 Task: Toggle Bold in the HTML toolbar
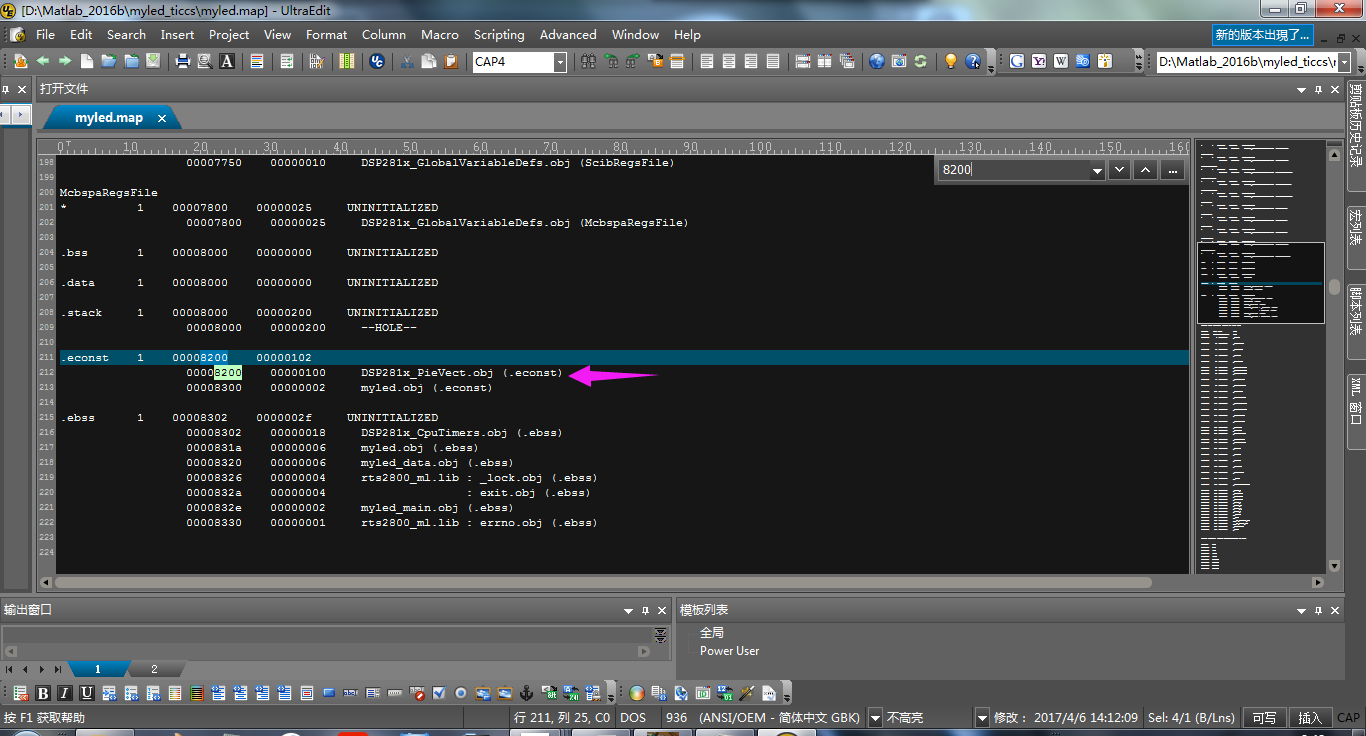(x=43, y=693)
